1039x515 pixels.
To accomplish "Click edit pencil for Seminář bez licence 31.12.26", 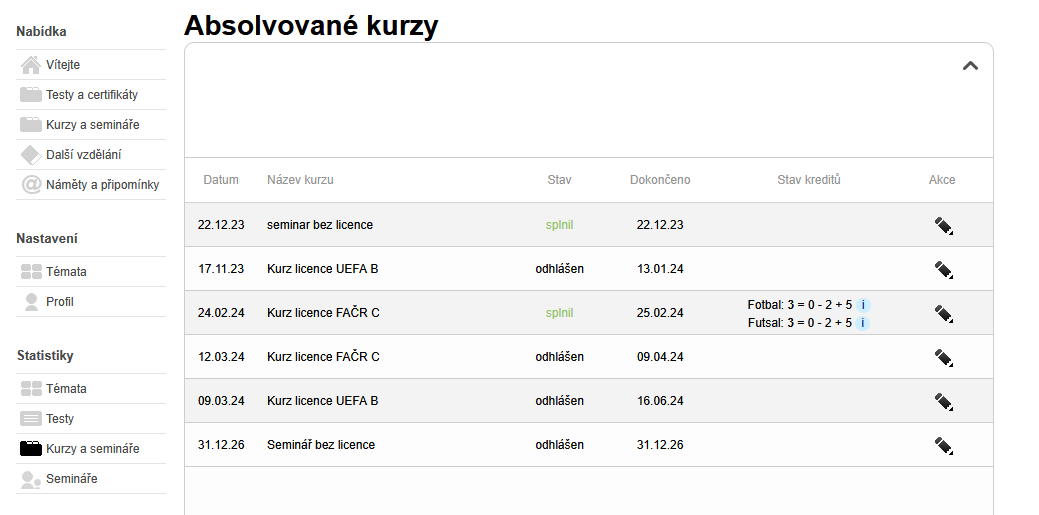I will pyautogui.click(x=943, y=445).
